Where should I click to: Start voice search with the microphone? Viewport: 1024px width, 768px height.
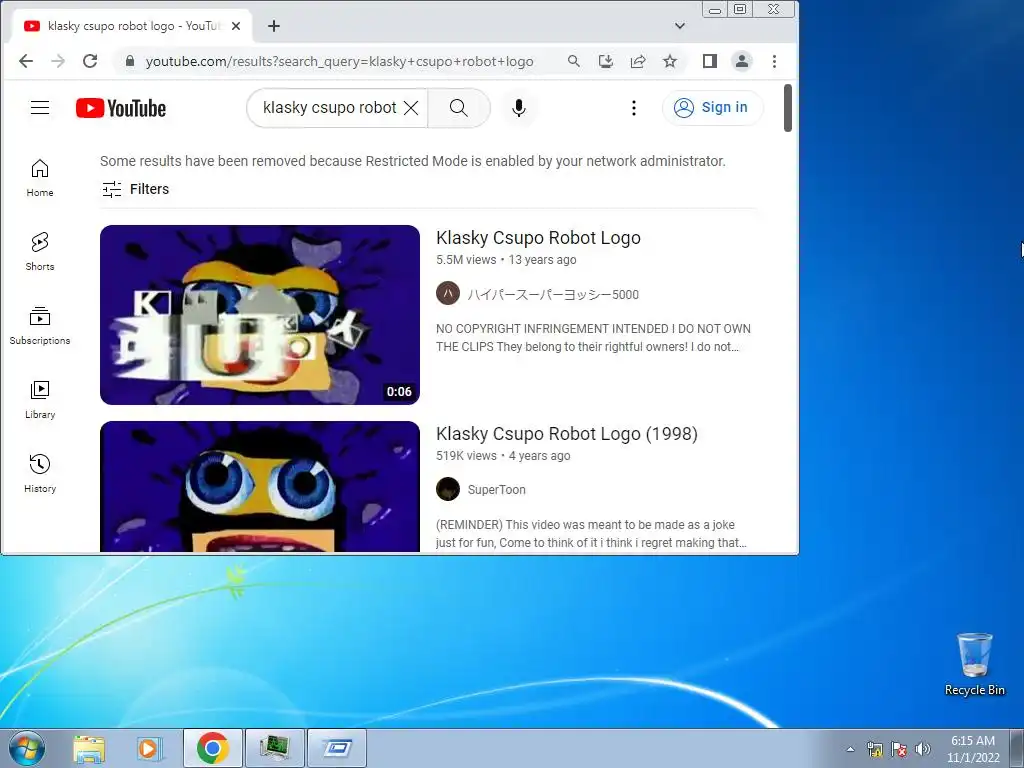(x=519, y=108)
